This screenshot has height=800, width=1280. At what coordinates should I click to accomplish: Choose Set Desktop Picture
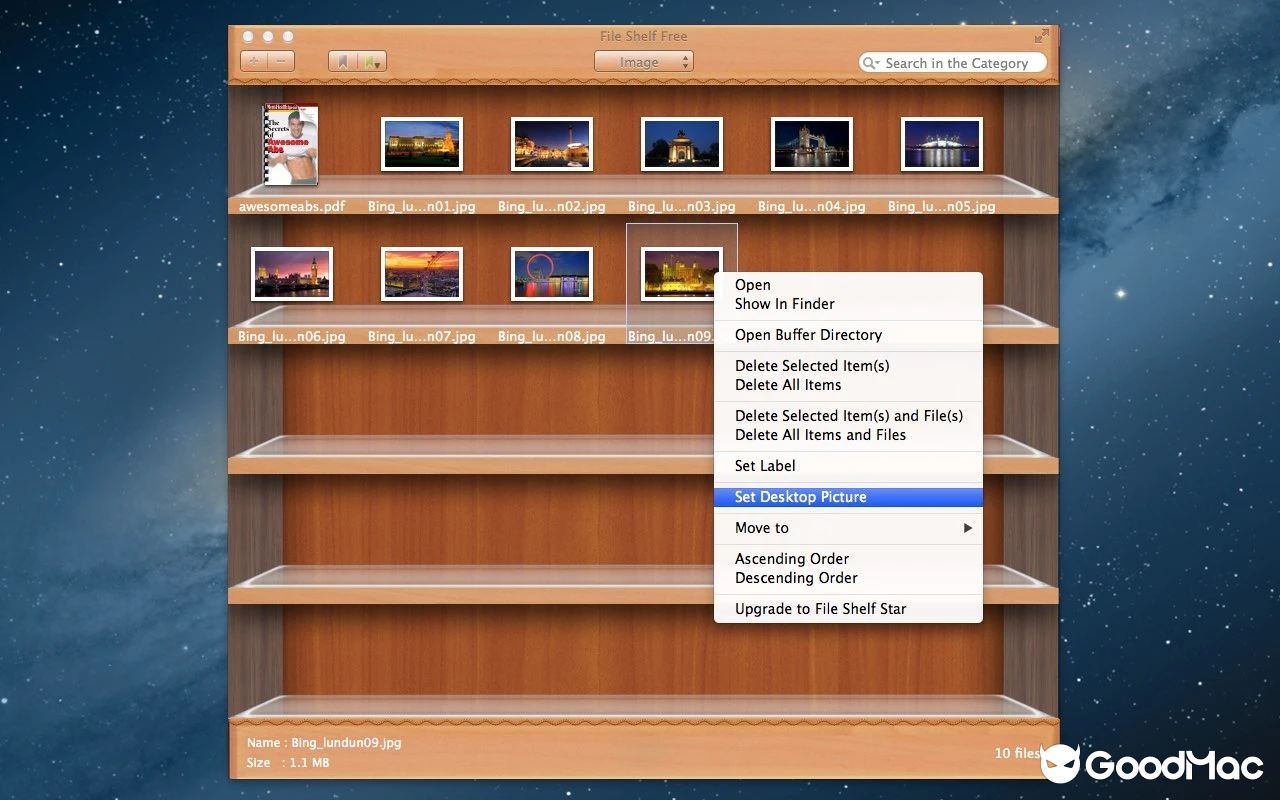coord(848,497)
